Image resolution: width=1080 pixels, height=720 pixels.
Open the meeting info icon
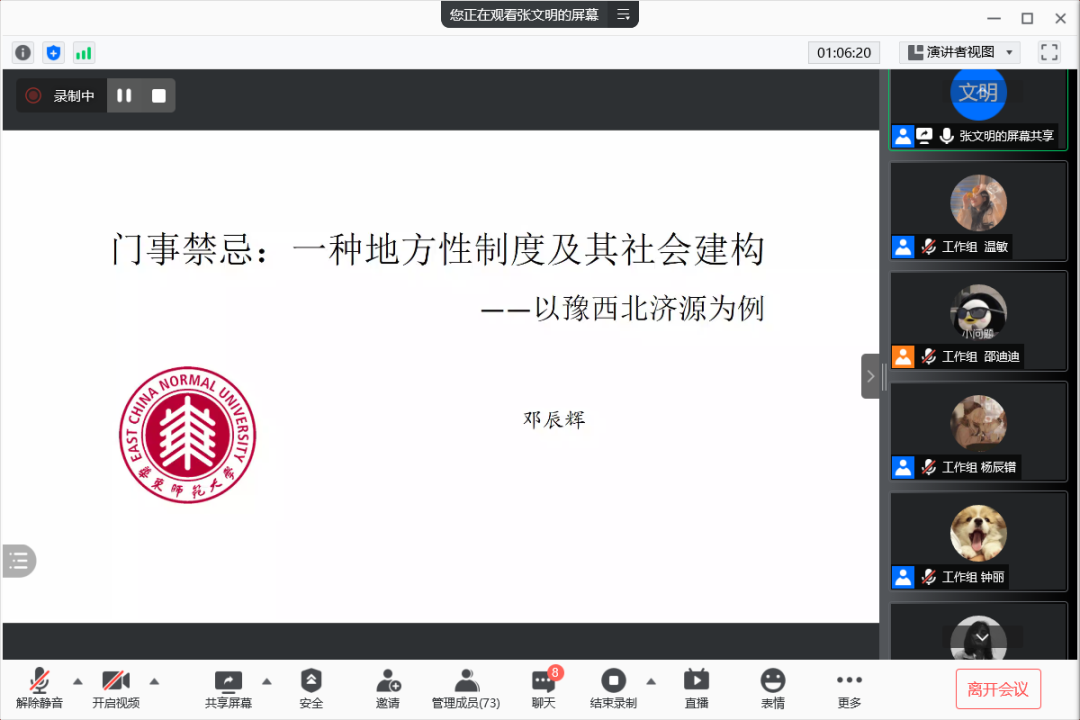click(x=23, y=53)
